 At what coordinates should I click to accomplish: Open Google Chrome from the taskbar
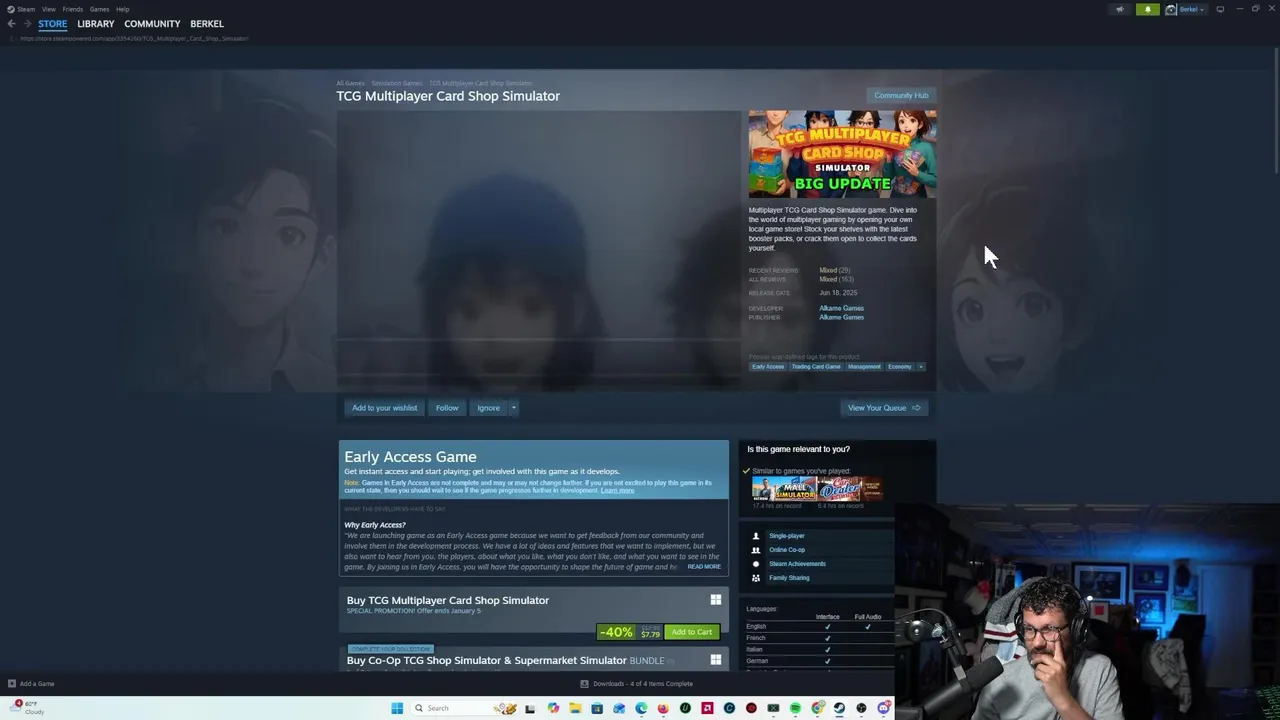(817, 708)
